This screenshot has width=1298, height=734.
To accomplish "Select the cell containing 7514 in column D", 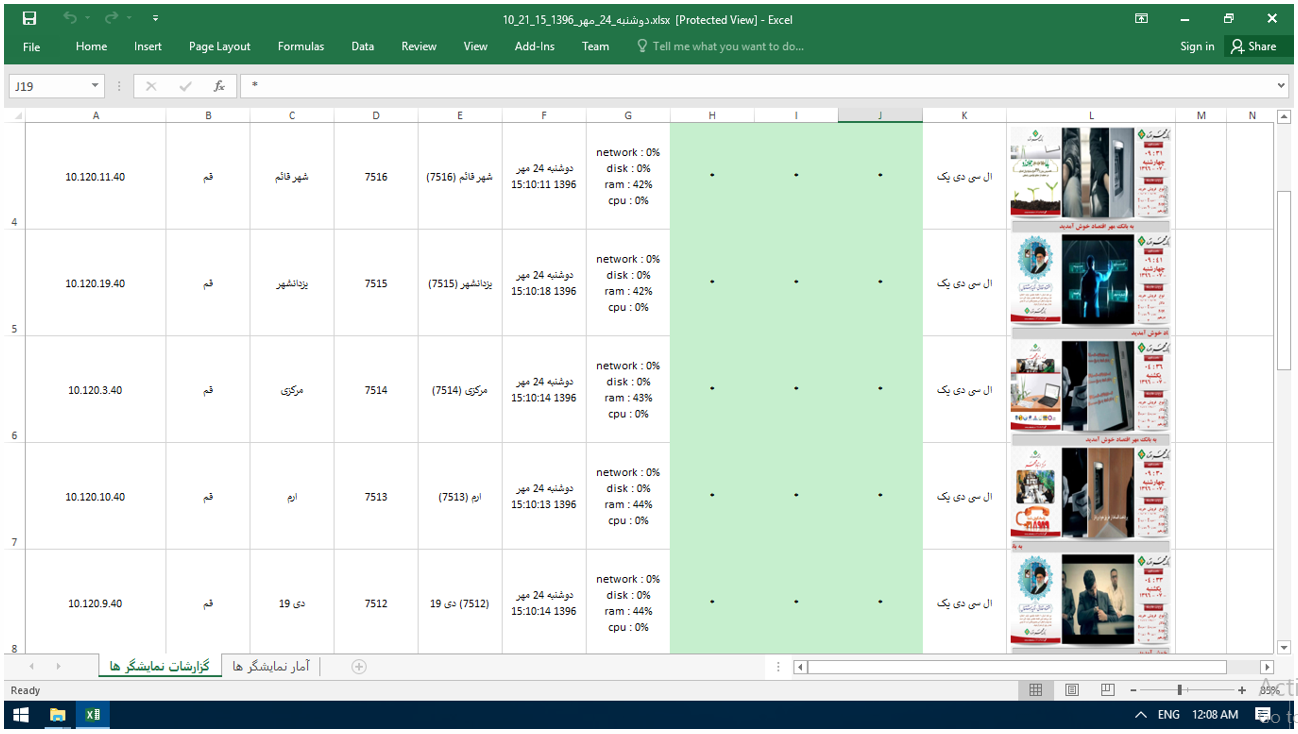I will click(376, 390).
